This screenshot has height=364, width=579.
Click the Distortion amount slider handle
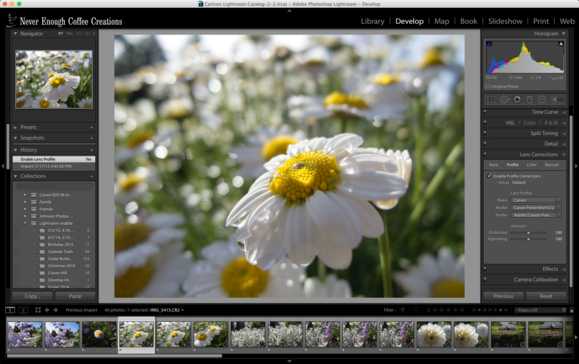click(528, 233)
